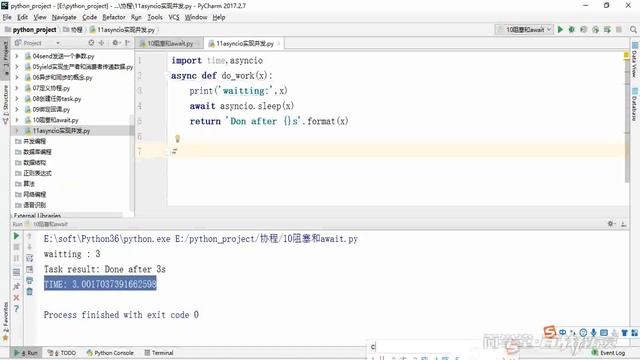Open search everywhere magnifier icon

[x=633, y=29]
